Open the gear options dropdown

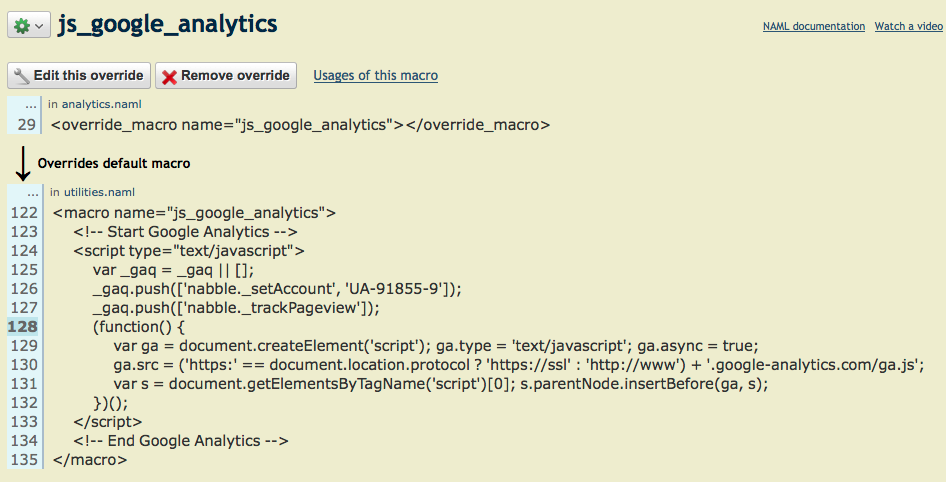point(28,26)
